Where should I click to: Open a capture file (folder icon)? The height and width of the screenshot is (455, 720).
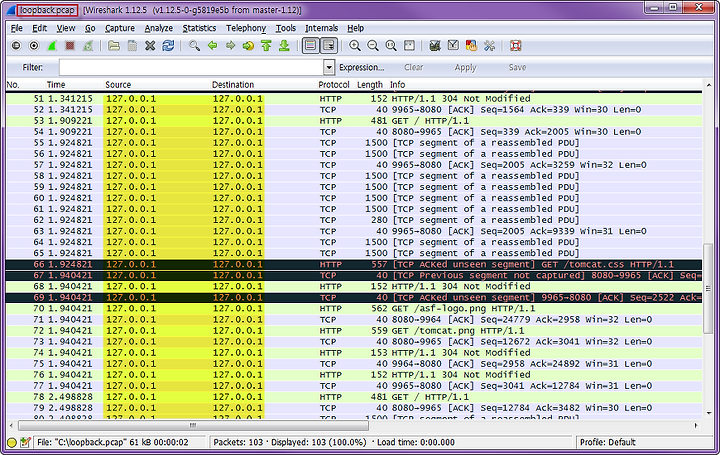click(x=114, y=45)
